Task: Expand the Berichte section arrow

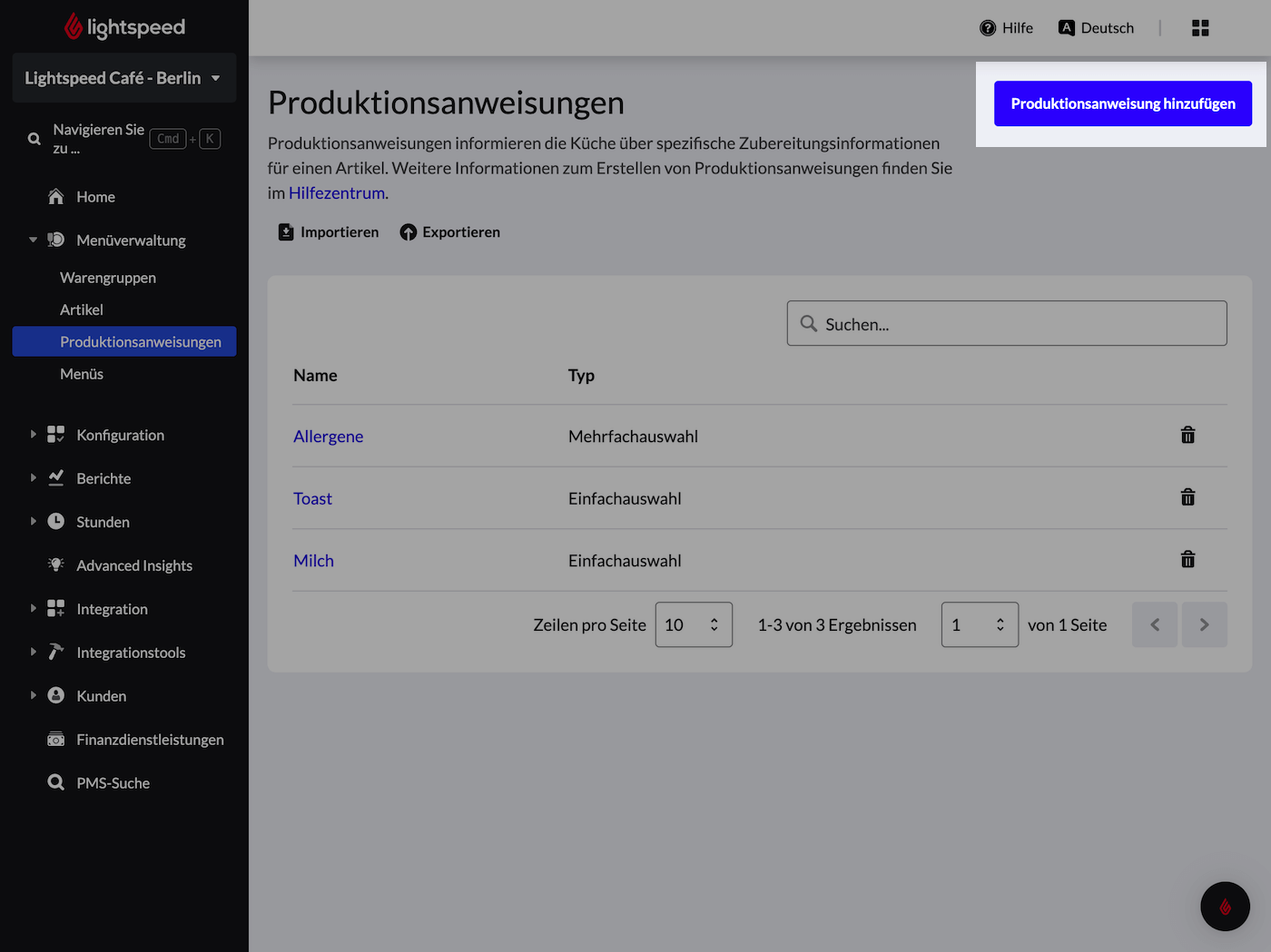Action: click(x=34, y=478)
